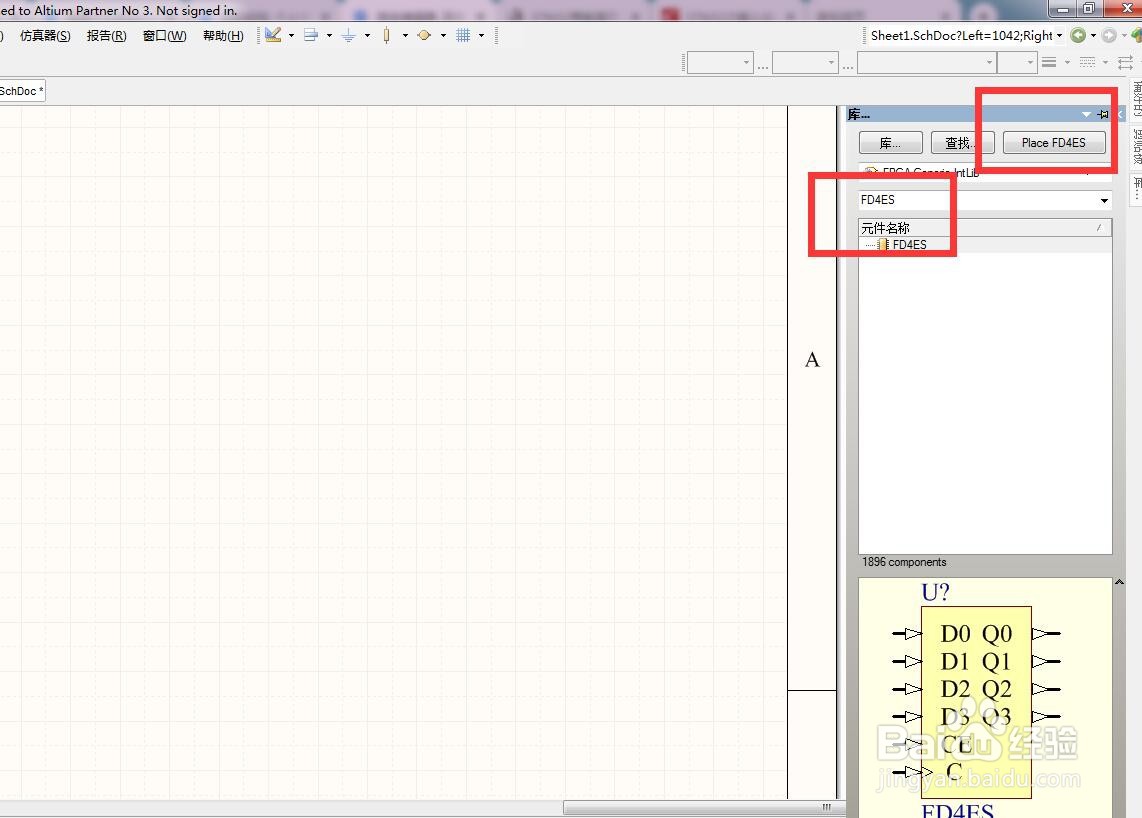Screen dimensions: 1142x818
Task: Expand the alignment tools dropdown arrow
Action: click(329, 35)
